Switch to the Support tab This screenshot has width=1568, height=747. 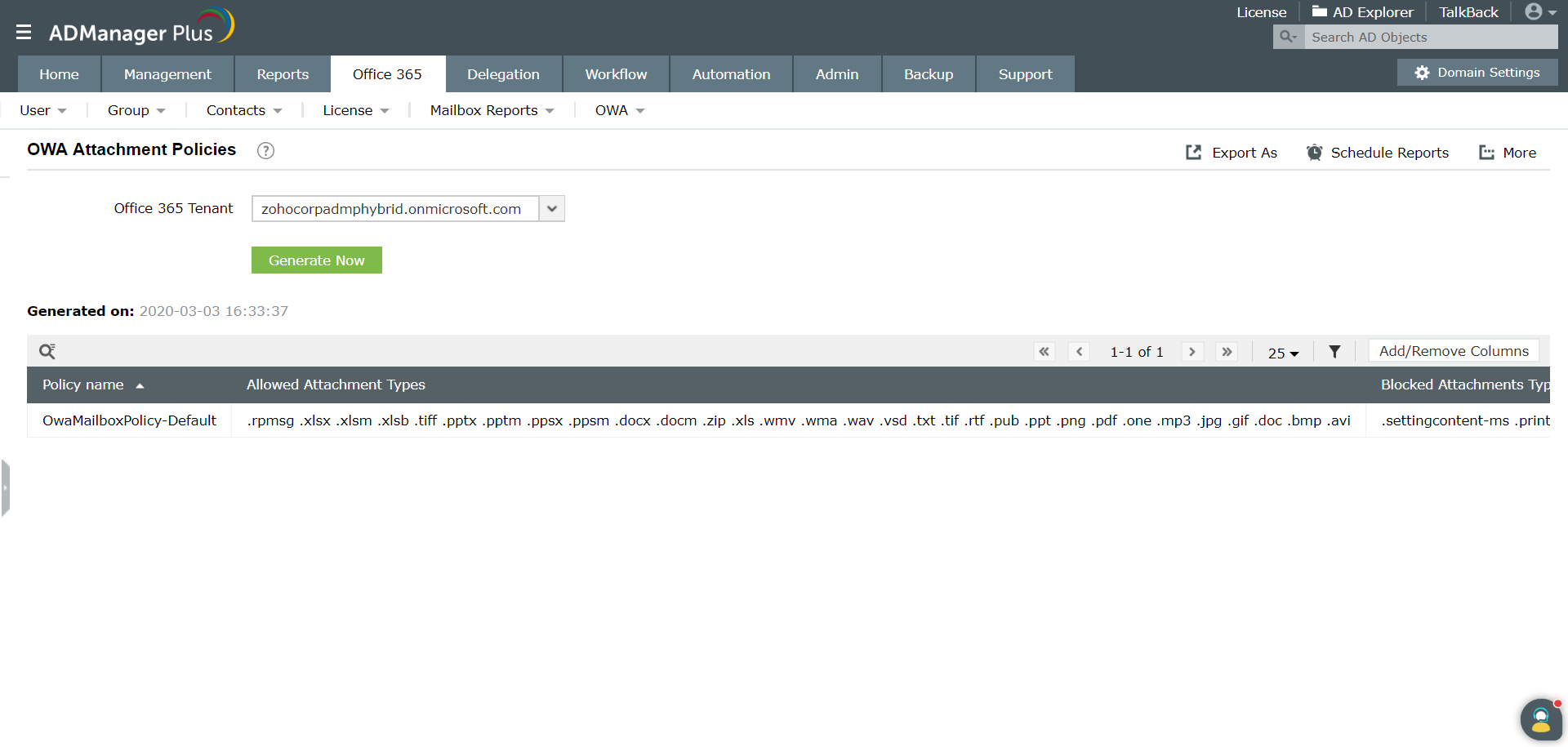(1025, 74)
